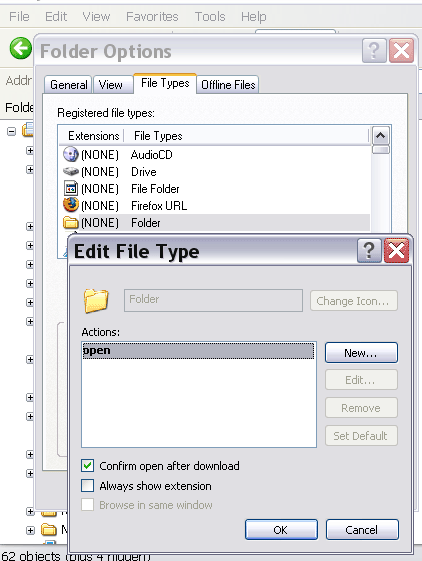The height and width of the screenshot is (561, 422).
Task: Confirm with the OK button
Action: (281, 530)
